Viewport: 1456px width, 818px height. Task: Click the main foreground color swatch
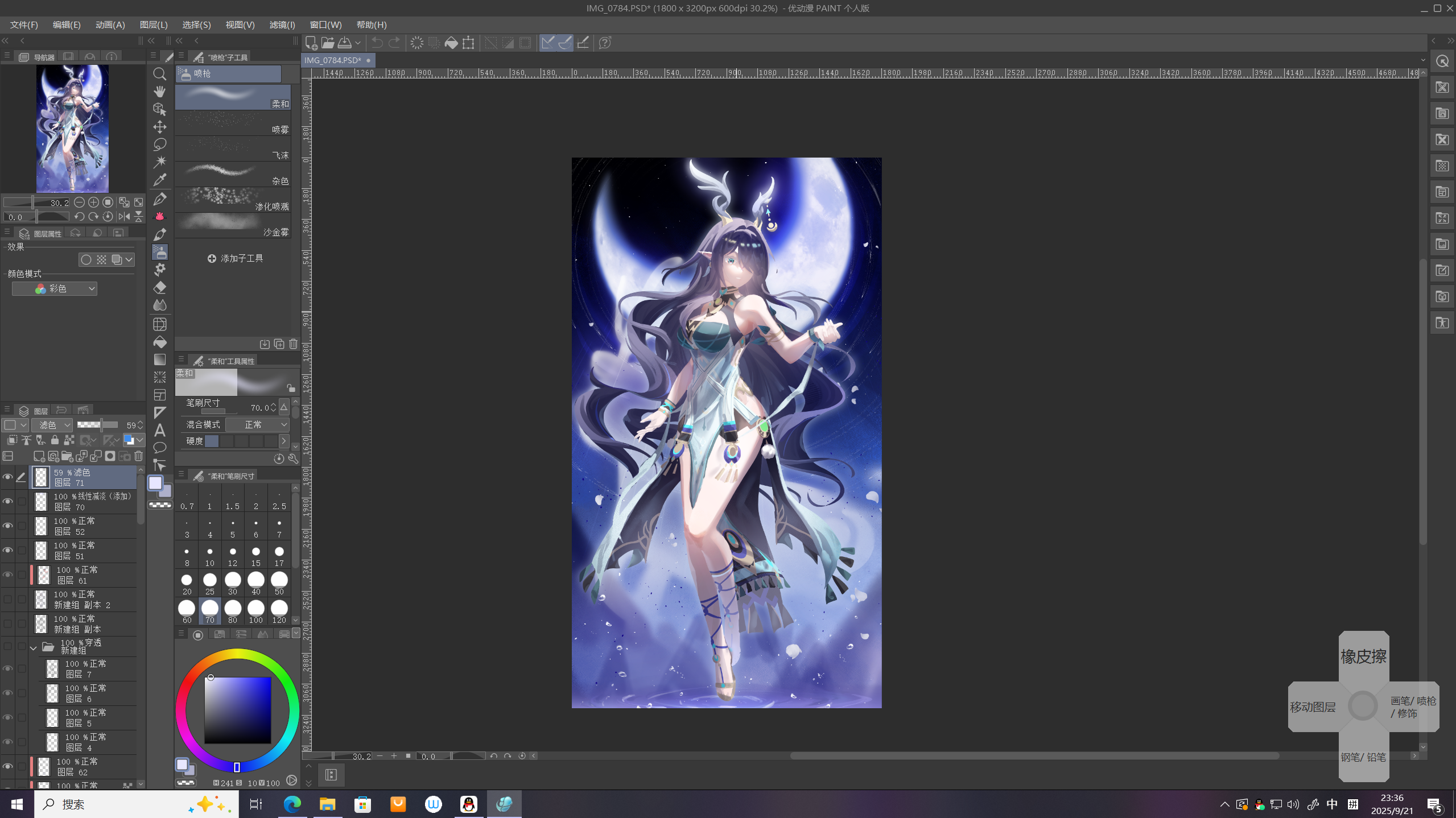(155, 483)
